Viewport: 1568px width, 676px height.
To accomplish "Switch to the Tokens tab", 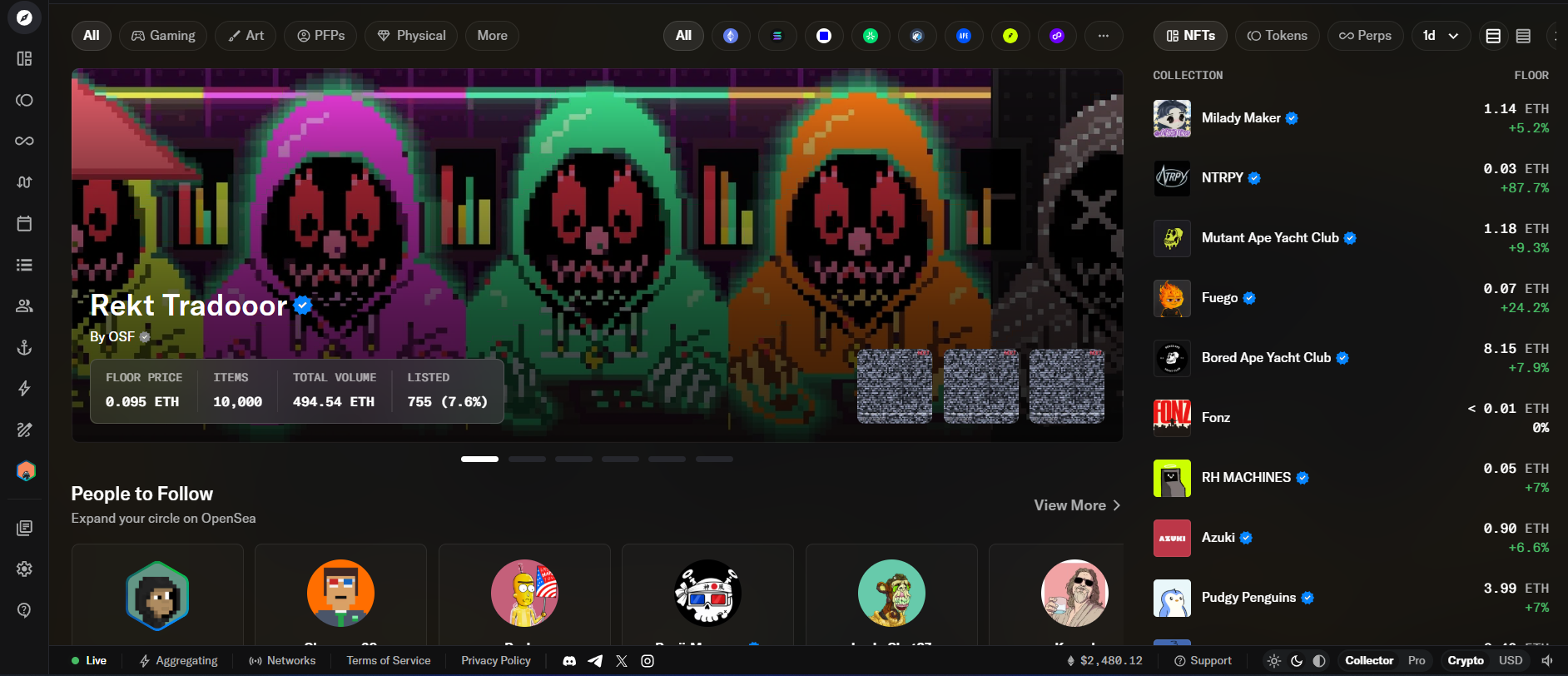I will click(1278, 36).
